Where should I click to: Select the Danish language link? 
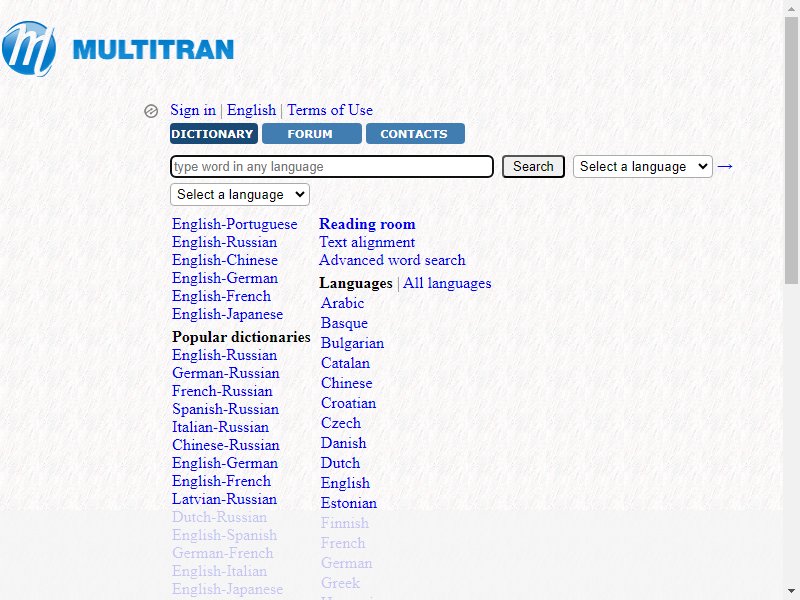tap(343, 443)
